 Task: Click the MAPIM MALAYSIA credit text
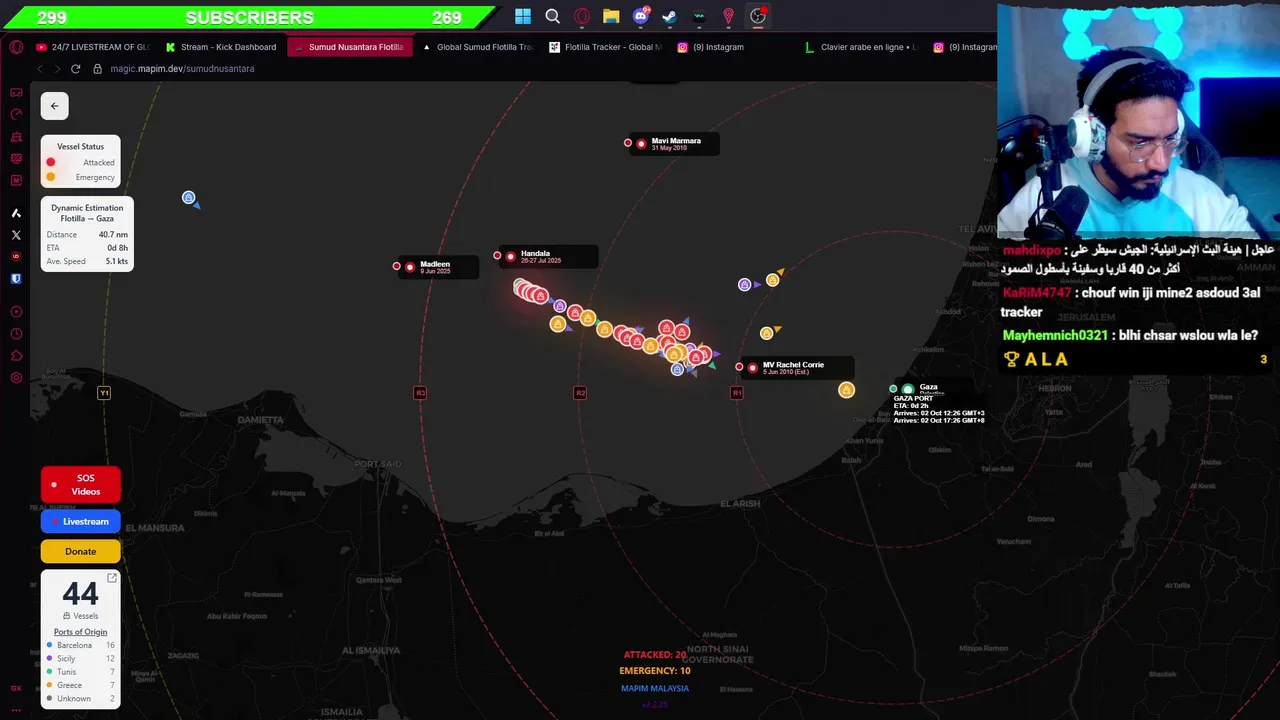[x=655, y=688]
